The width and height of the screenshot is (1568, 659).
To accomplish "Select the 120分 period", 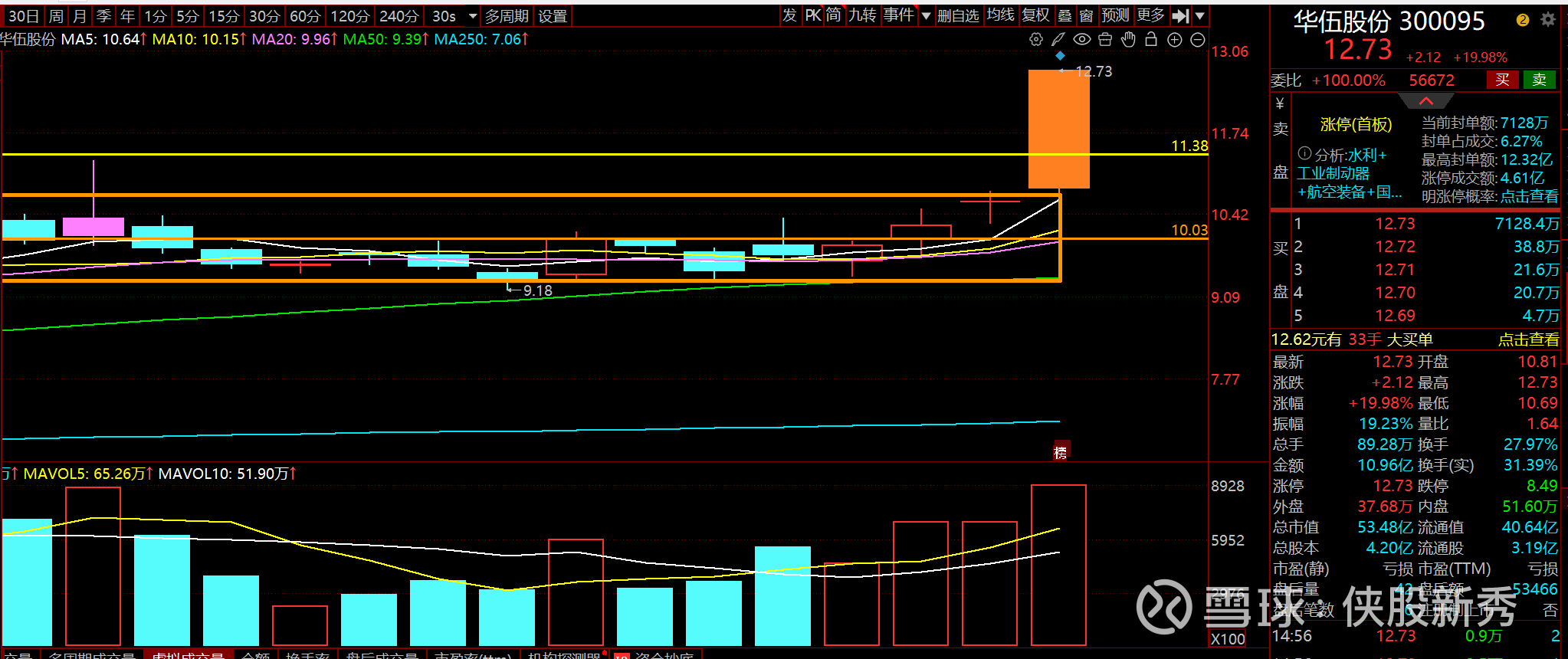I will pos(350,16).
